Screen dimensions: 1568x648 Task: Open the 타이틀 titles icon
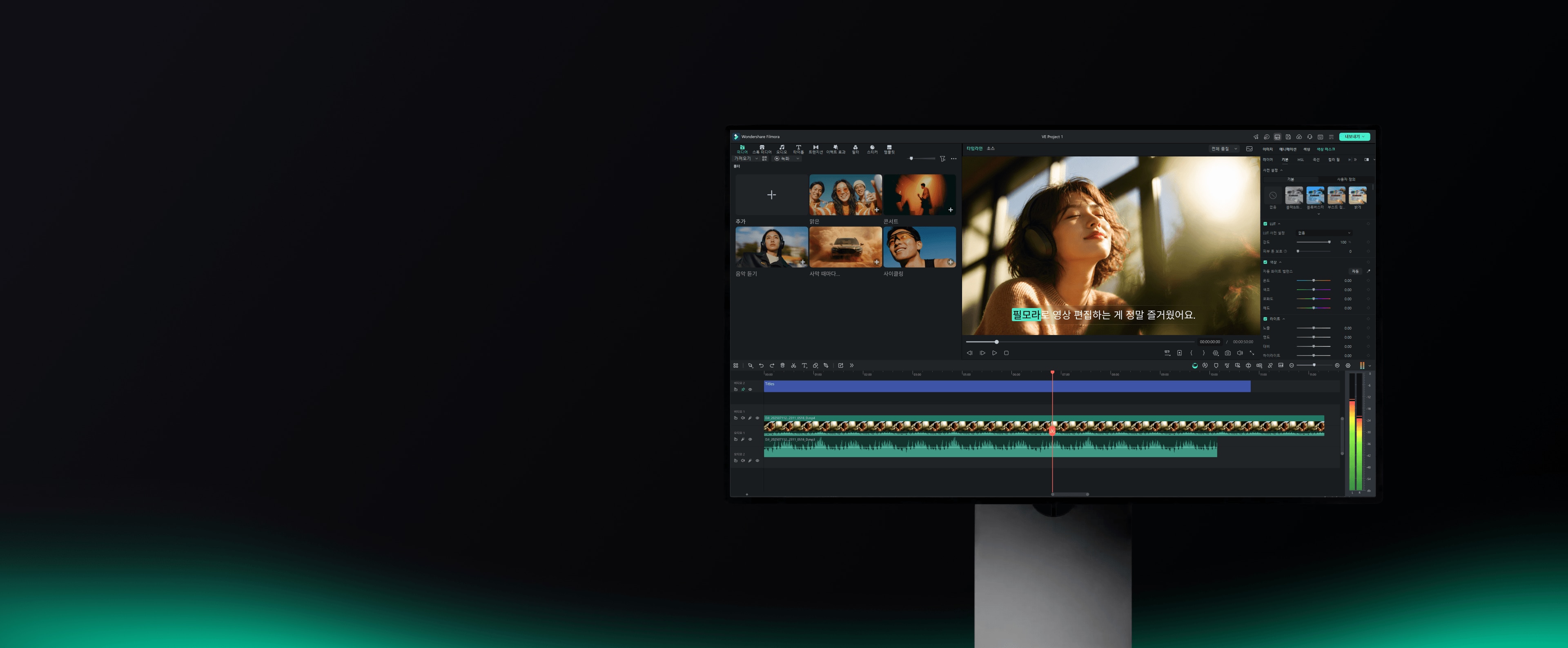799,149
